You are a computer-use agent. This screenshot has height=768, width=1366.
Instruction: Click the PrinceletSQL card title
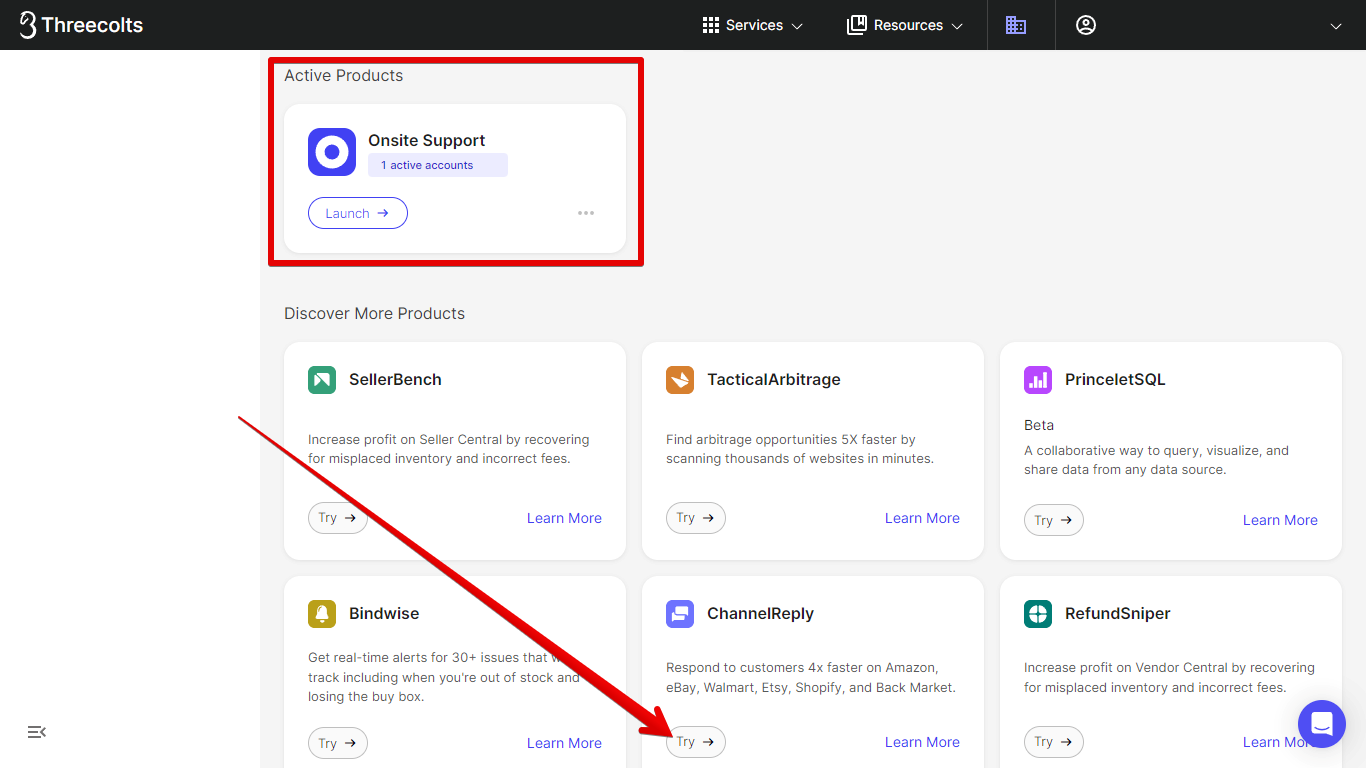[1115, 380]
